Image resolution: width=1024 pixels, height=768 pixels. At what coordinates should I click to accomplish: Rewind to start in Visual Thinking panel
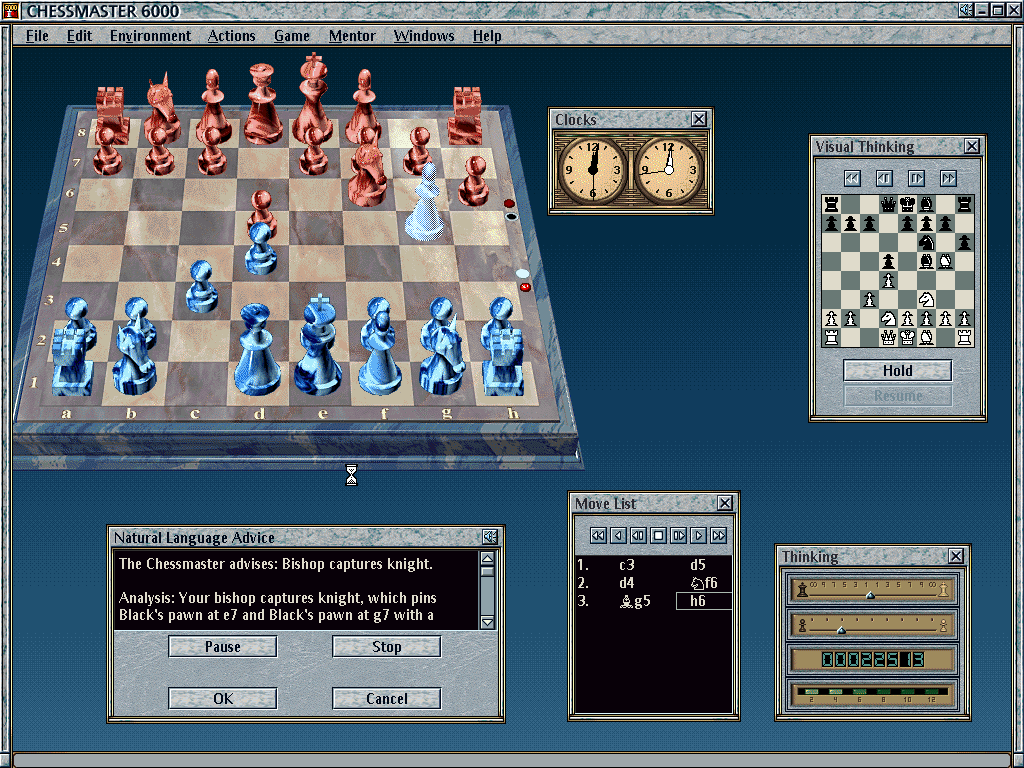[852, 178]
